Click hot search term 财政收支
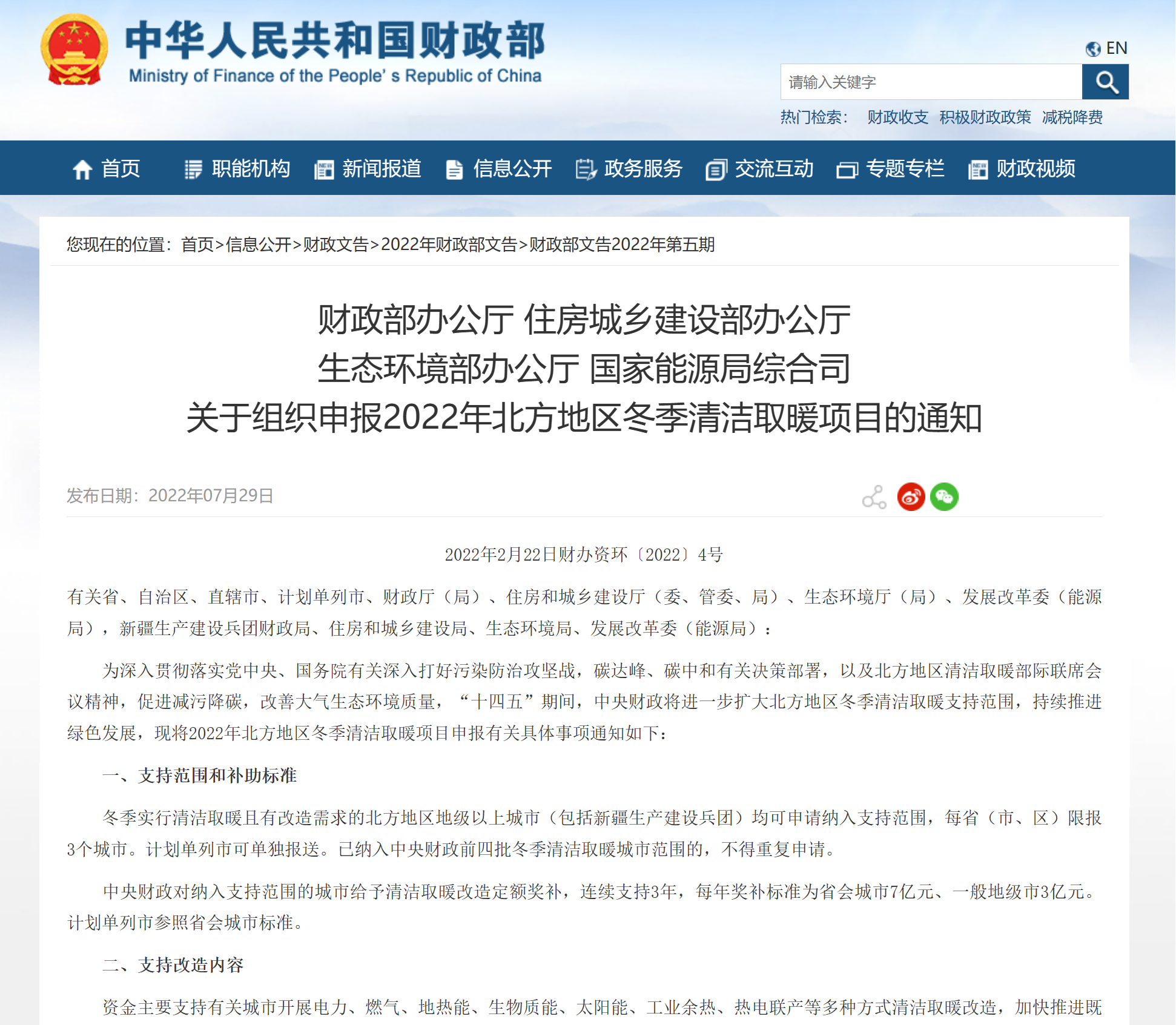This screenshot has height=1025, width=1176. [x=897, y=117]
